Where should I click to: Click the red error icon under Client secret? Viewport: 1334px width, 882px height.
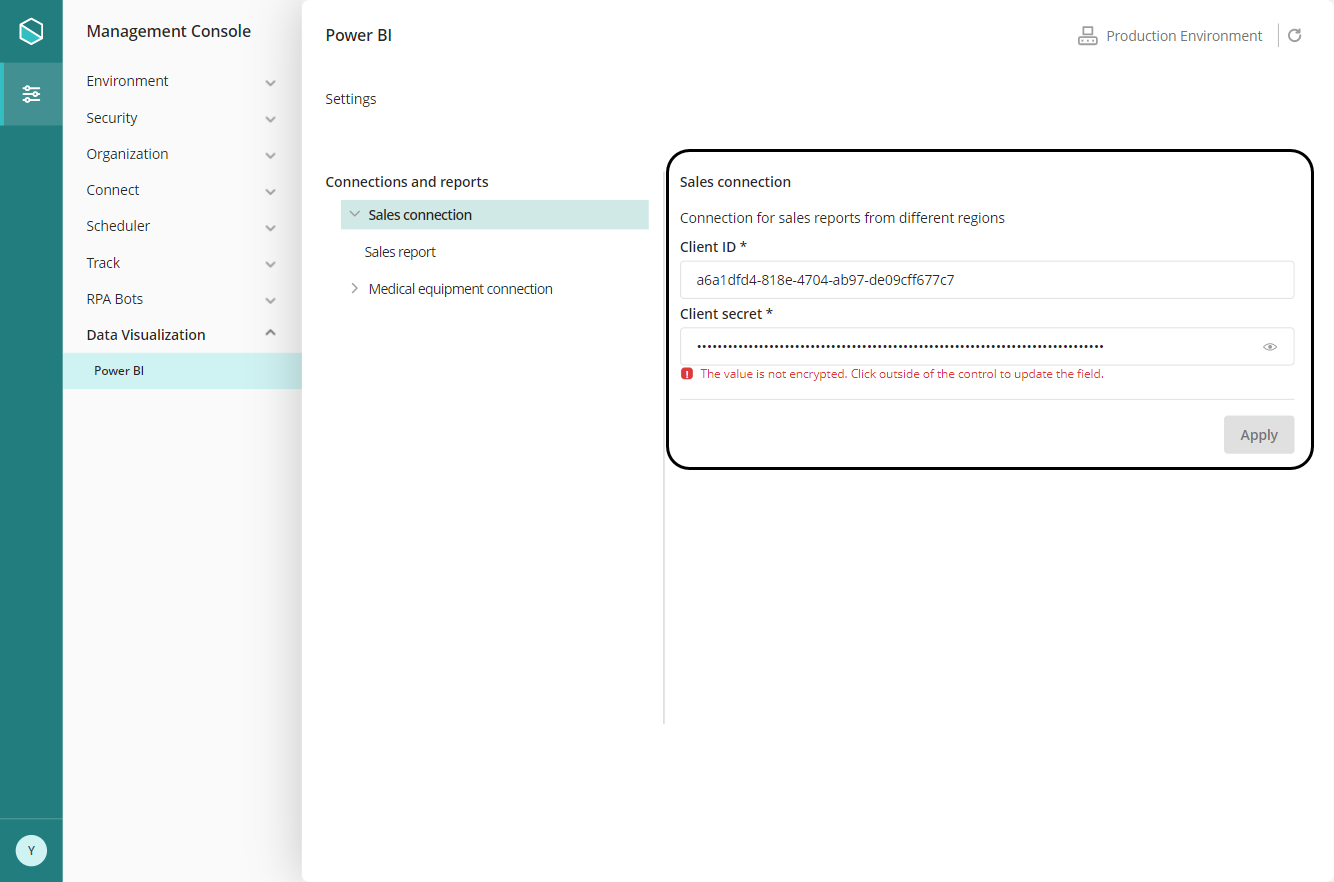pos(687,374)
